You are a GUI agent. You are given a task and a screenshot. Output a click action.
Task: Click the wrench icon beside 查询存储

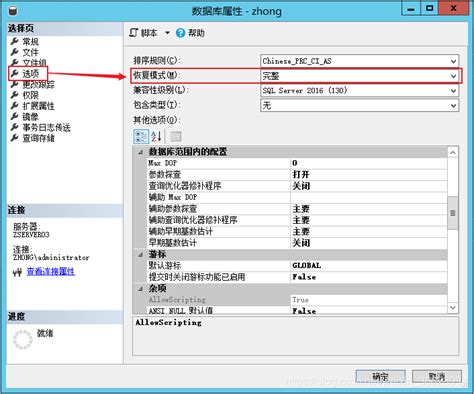click(x=14, y=138)
